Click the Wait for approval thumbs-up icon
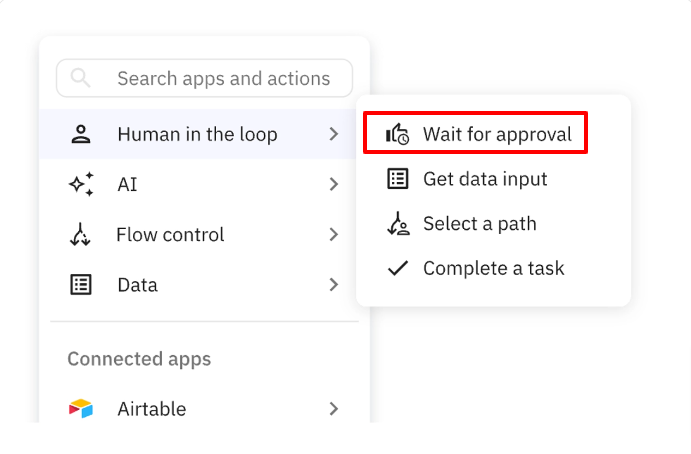This screenshot has height=454, width=691. pos(398,134)
